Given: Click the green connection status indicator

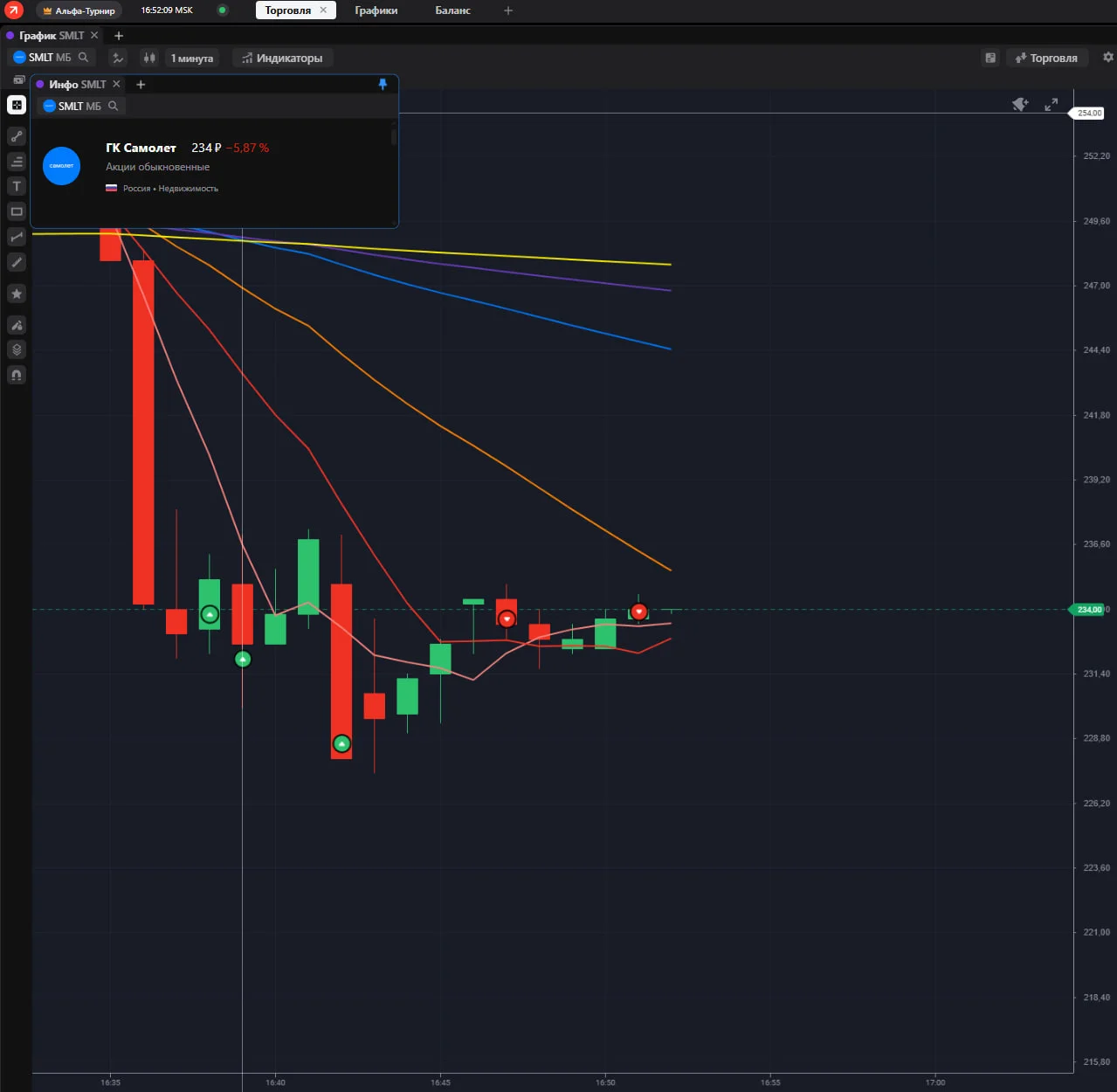Looking at the screenshot, I should pos(223,10).
